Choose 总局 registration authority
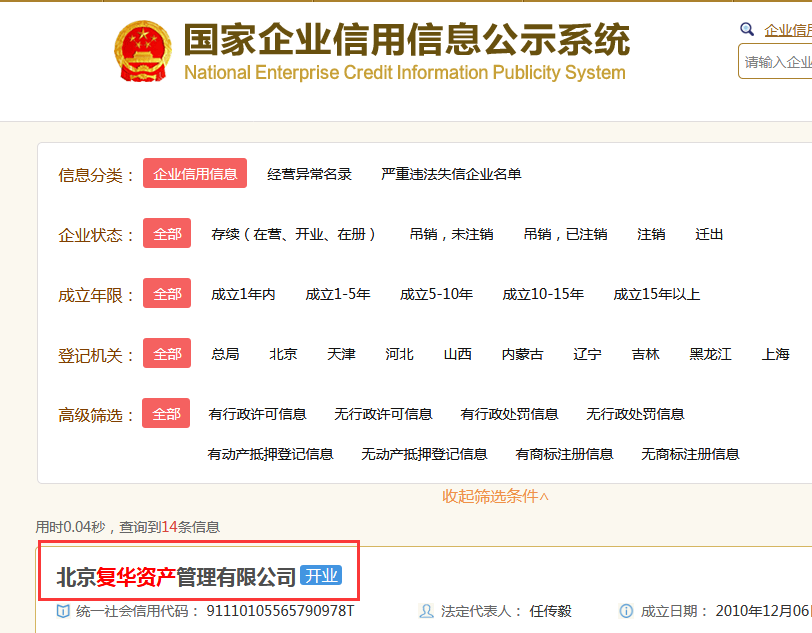 (225, 354)
